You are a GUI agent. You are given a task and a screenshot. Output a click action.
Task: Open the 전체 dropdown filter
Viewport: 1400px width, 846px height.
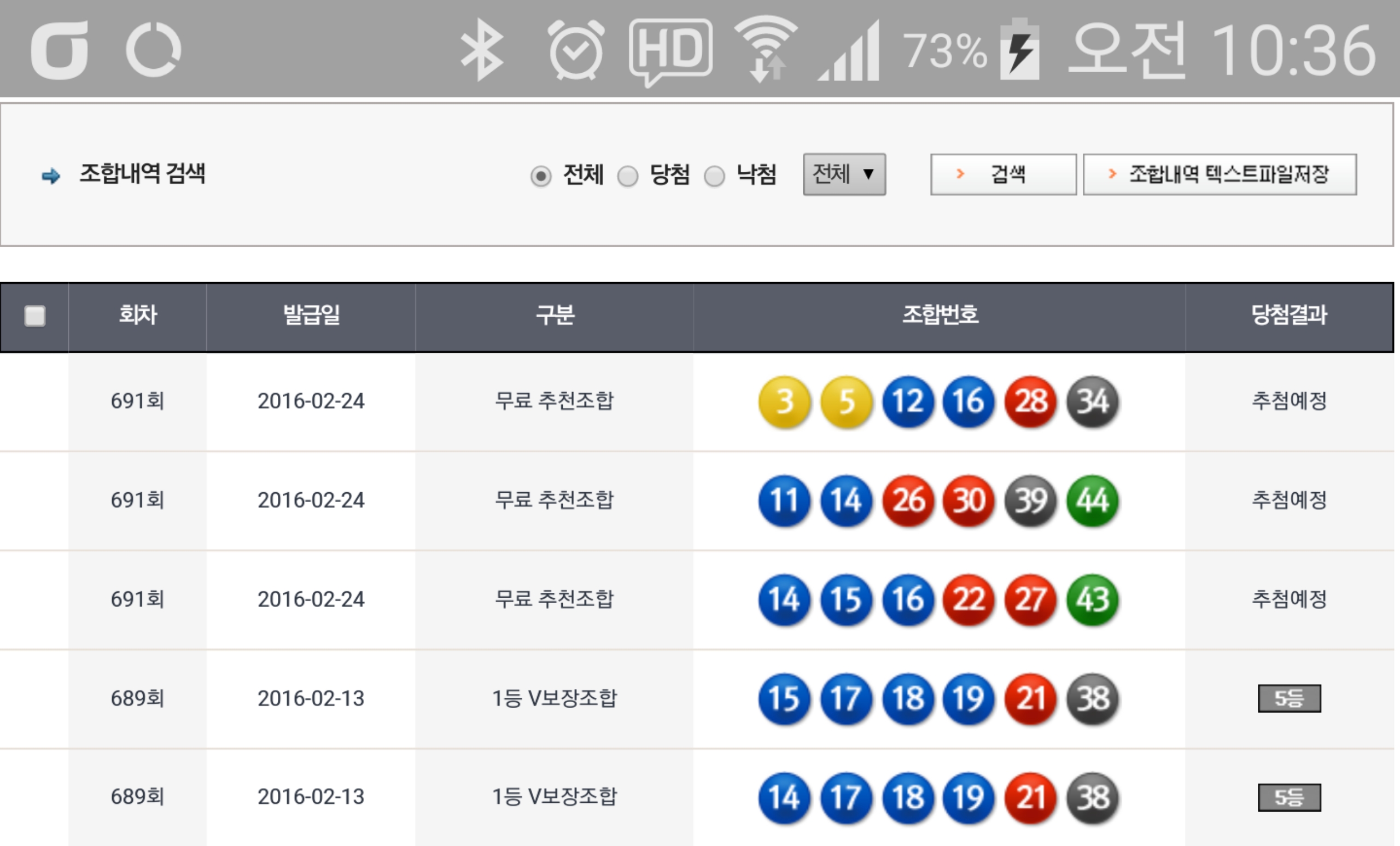pyautogui.click(x=844, y=174)
